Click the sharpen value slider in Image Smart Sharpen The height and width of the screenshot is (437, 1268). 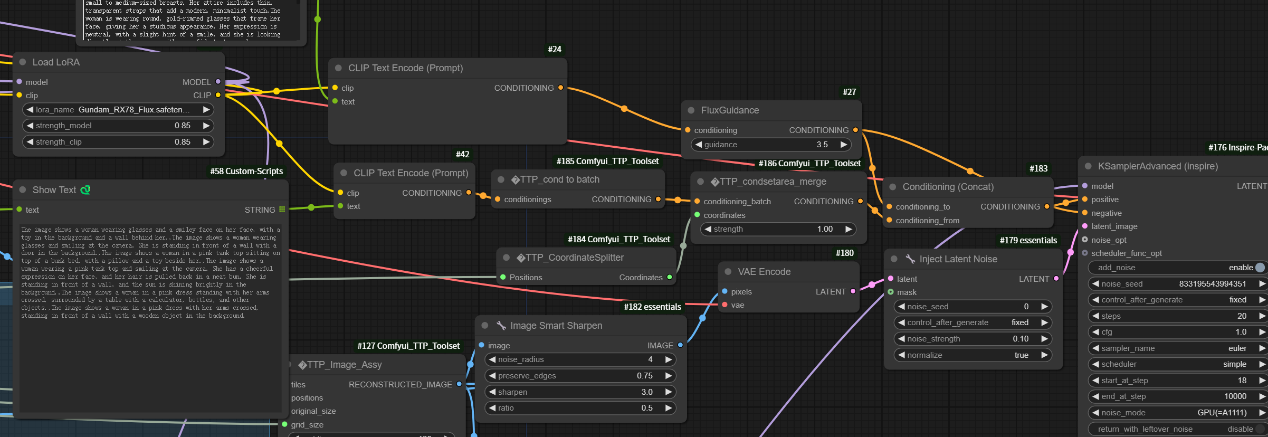582,392
